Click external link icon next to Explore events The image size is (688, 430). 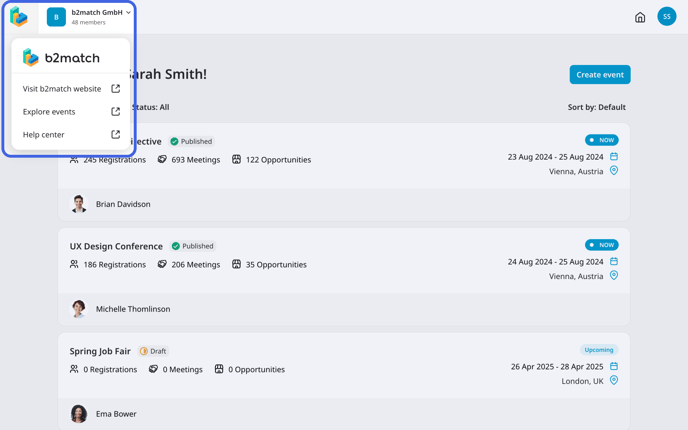point(116,112)
